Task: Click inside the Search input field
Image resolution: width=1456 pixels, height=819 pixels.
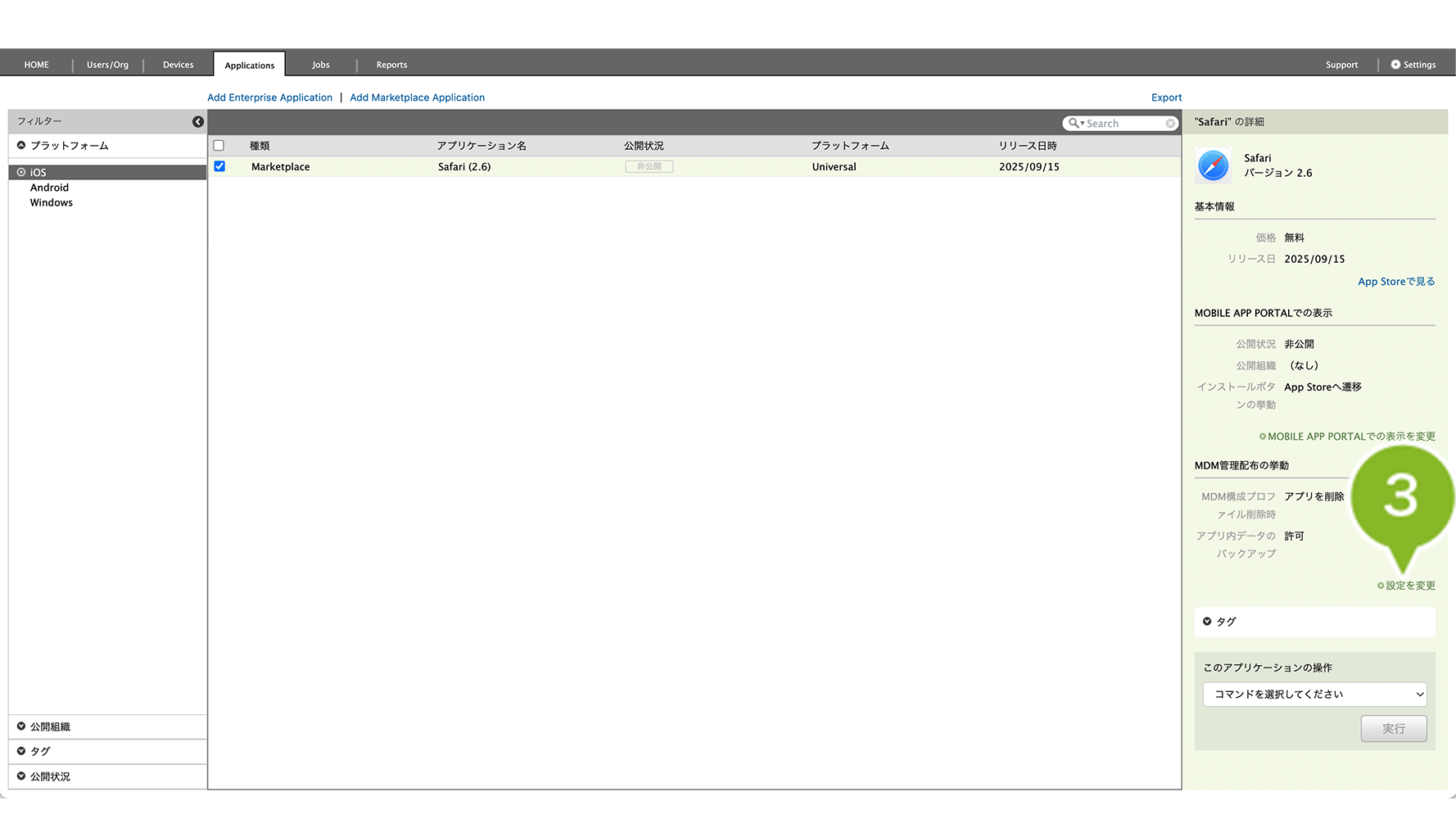Action: (1124, 124)
